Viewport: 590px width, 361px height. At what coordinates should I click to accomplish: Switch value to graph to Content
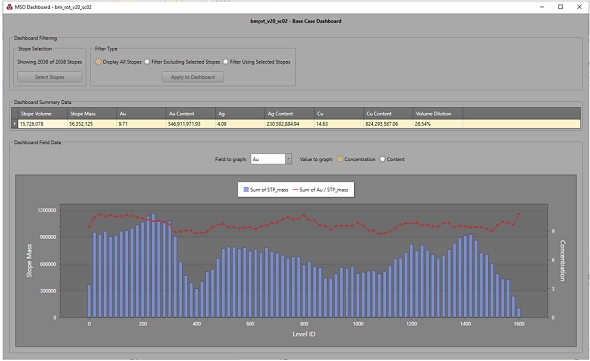pos(382,159)
